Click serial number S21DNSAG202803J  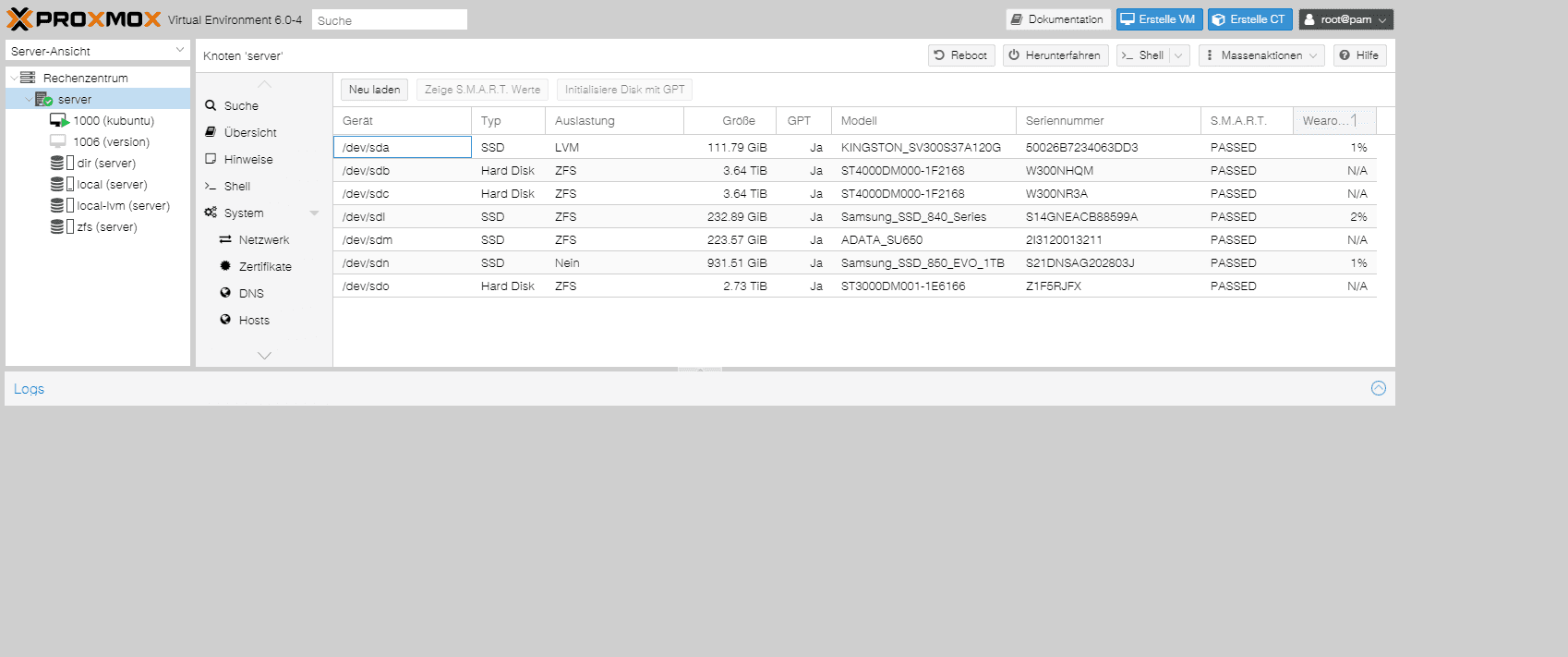pyautogui.click(x=1080, y=262)
